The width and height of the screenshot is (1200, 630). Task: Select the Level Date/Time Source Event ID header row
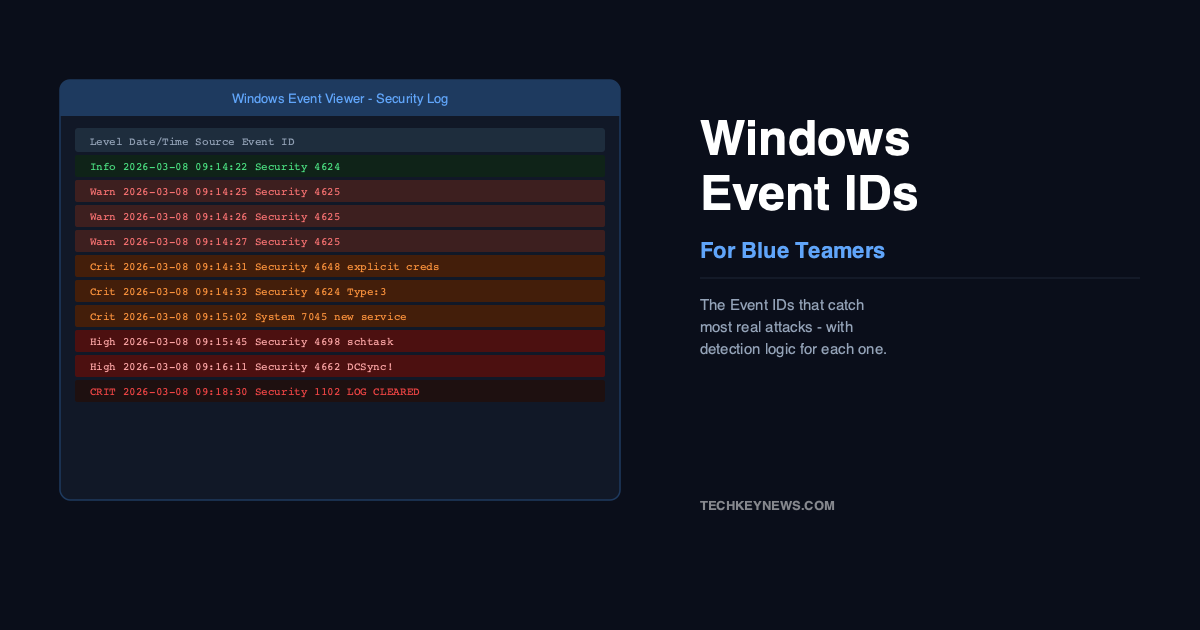pos(340,141)
